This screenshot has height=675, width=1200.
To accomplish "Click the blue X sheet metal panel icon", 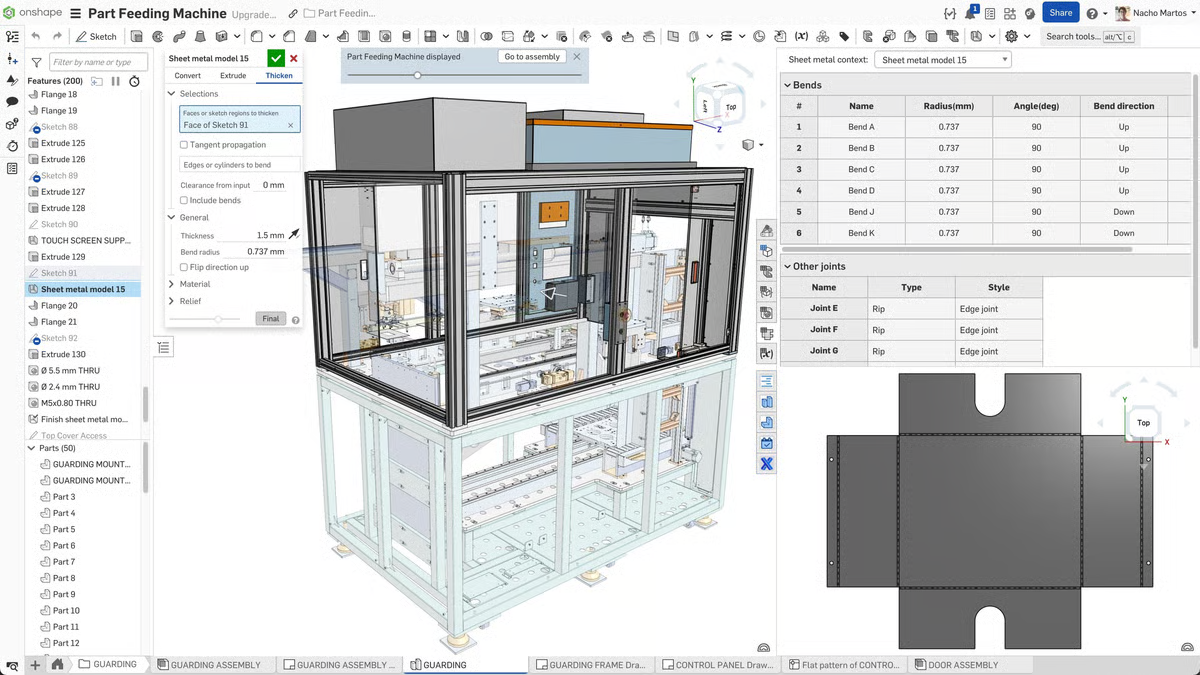I will 767,463.
